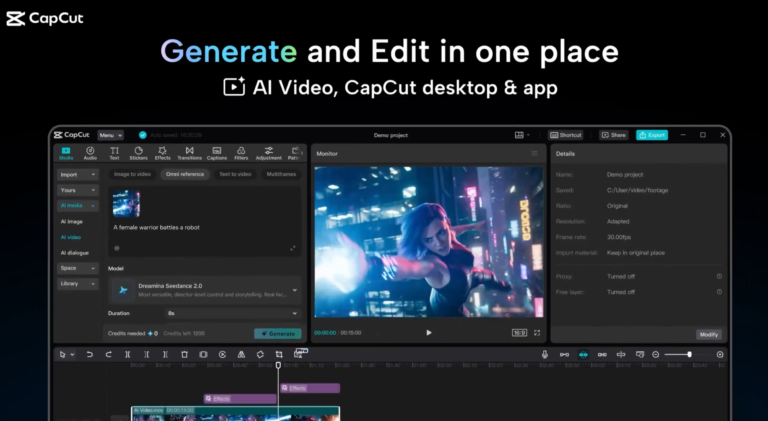Open the Shortcut button

[566, 135]
